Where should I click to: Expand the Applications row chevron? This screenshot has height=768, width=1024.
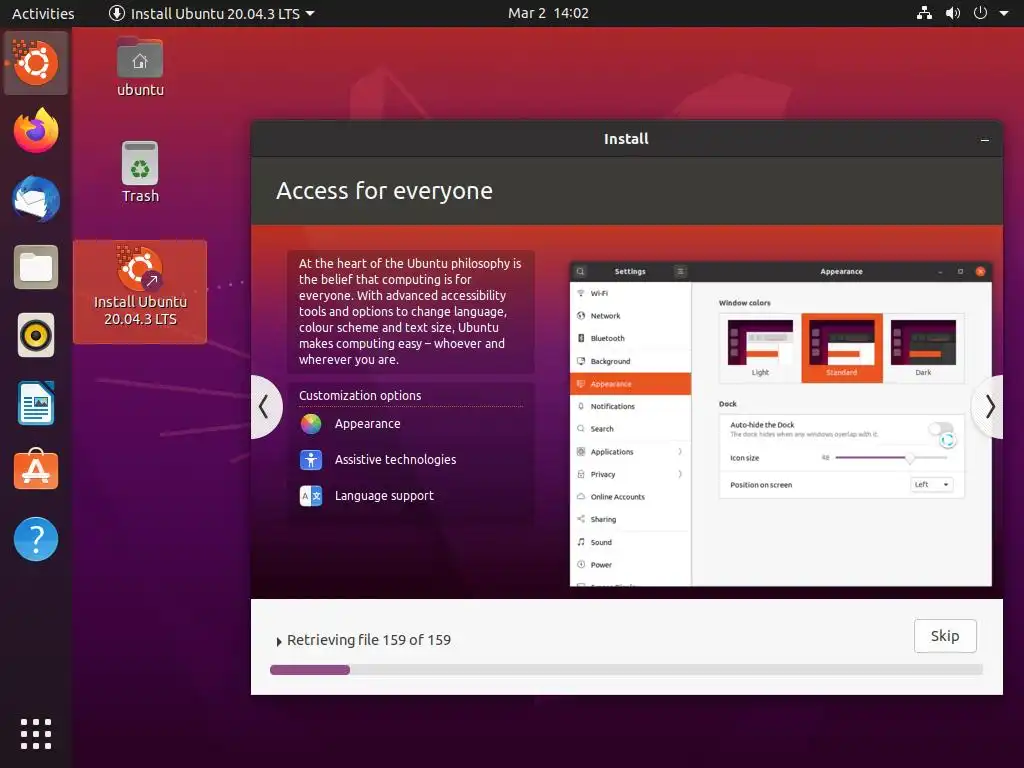pyautogui.click(x=680, y=452)
